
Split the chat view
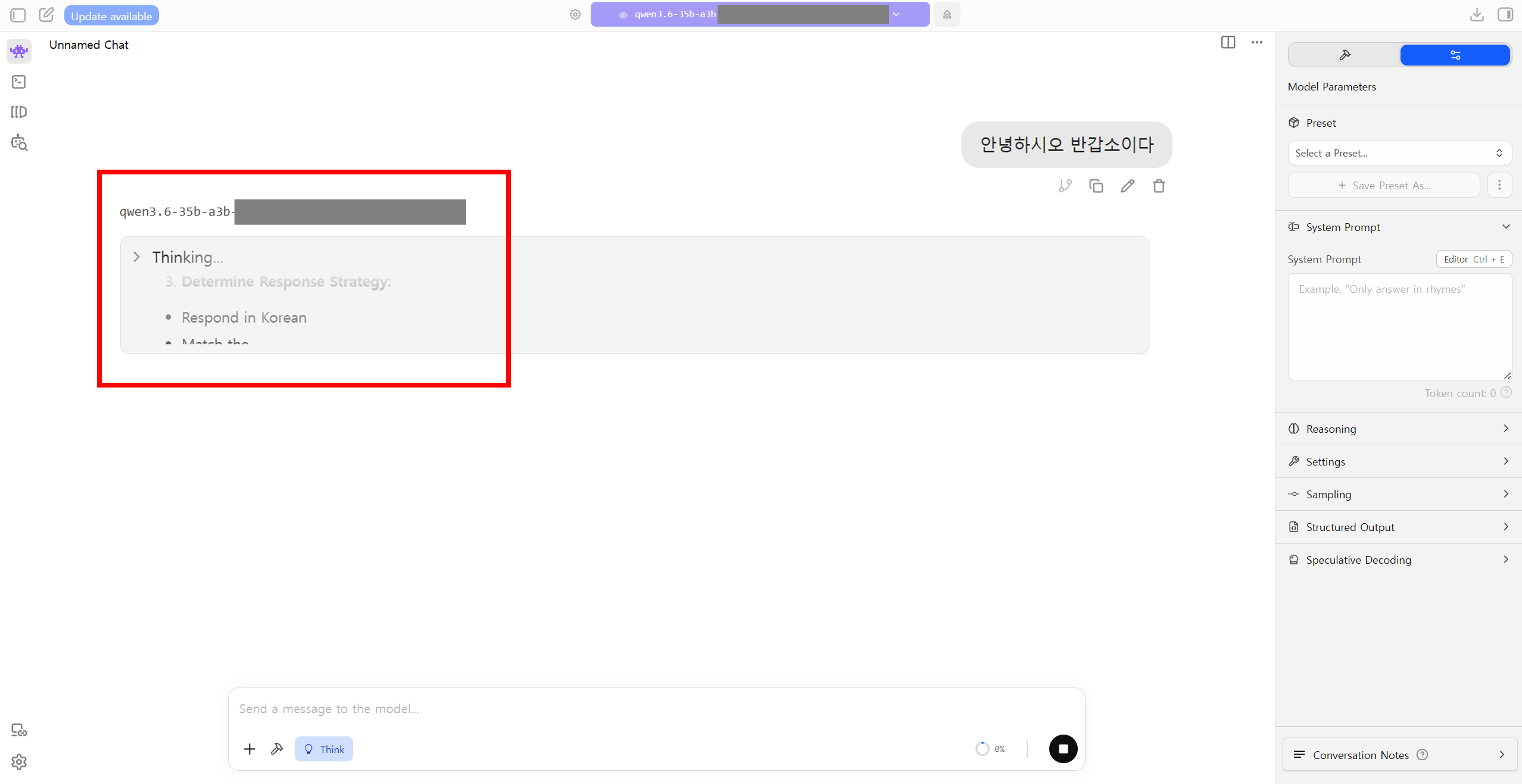pos(1228,42)
